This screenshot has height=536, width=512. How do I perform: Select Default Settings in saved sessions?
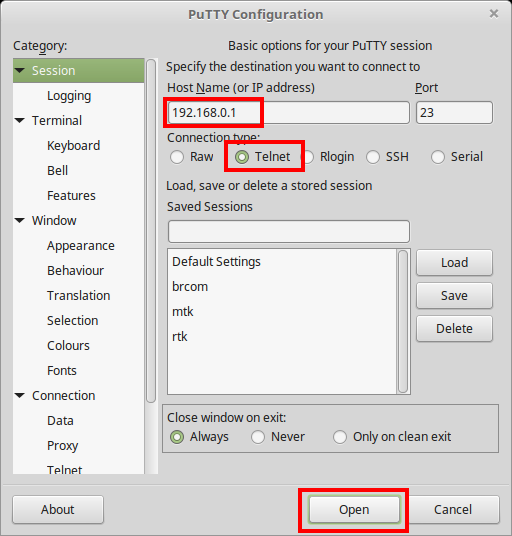pos(282,262)
